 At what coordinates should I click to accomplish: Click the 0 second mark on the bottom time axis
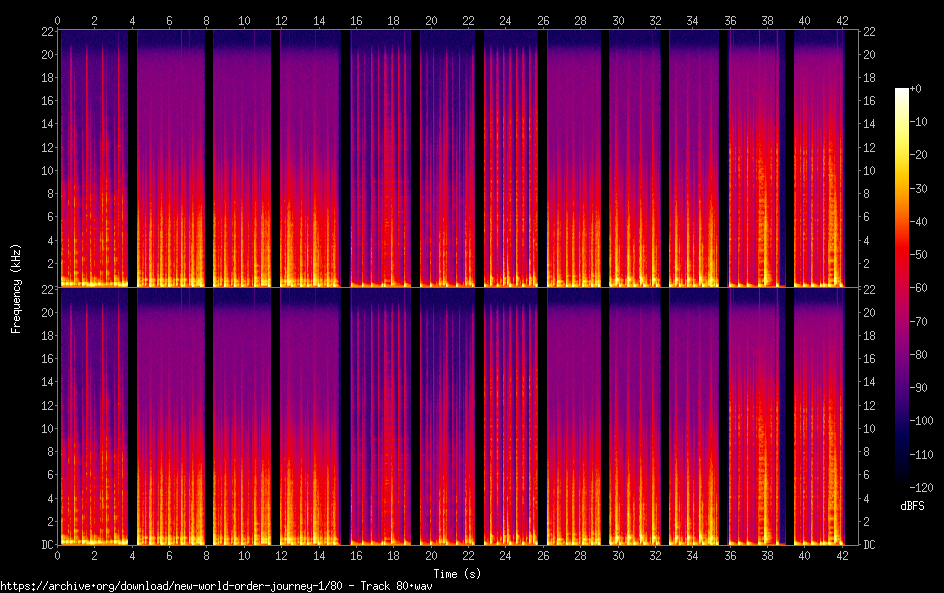pyautogui.click(x=58, y=555)
